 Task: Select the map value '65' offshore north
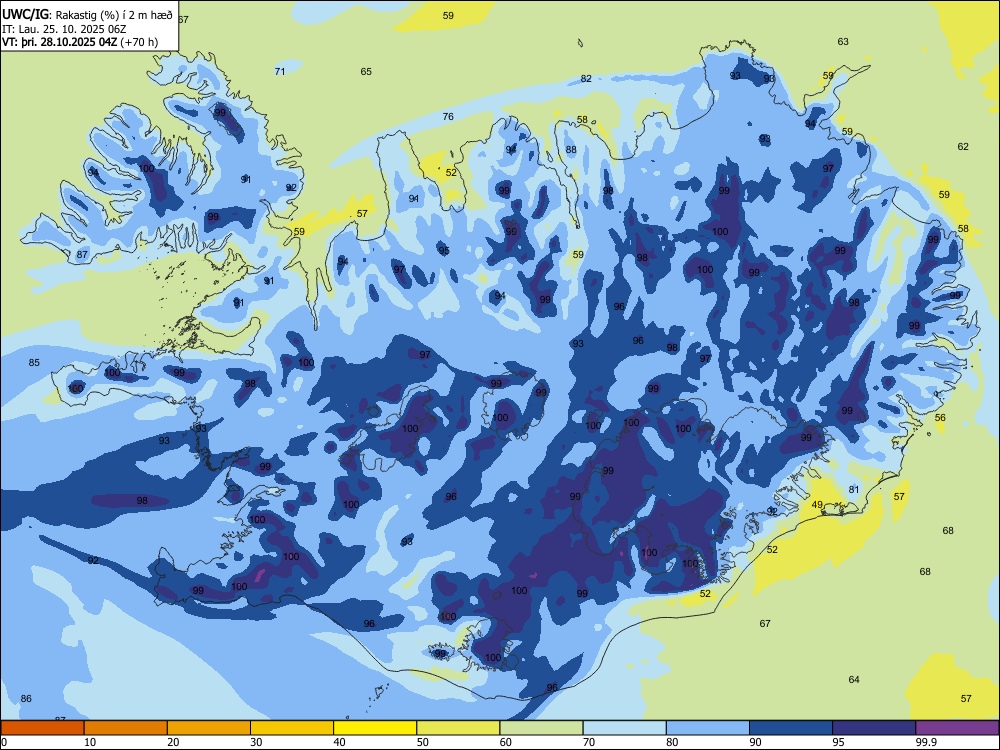[x=366, y=71]
